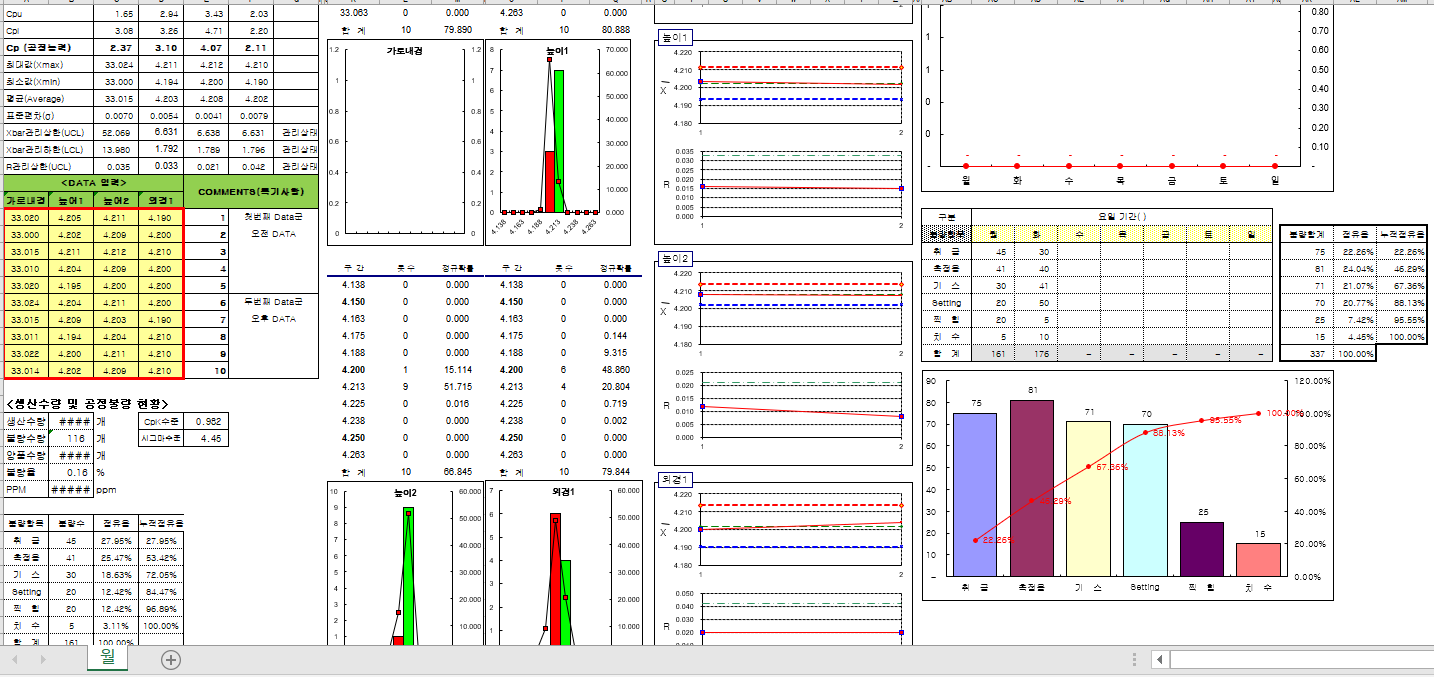The width and height of the screenshot is (1434, 677).
Task: Click the previous sheet navigation arrow
Action: [15, 660]
